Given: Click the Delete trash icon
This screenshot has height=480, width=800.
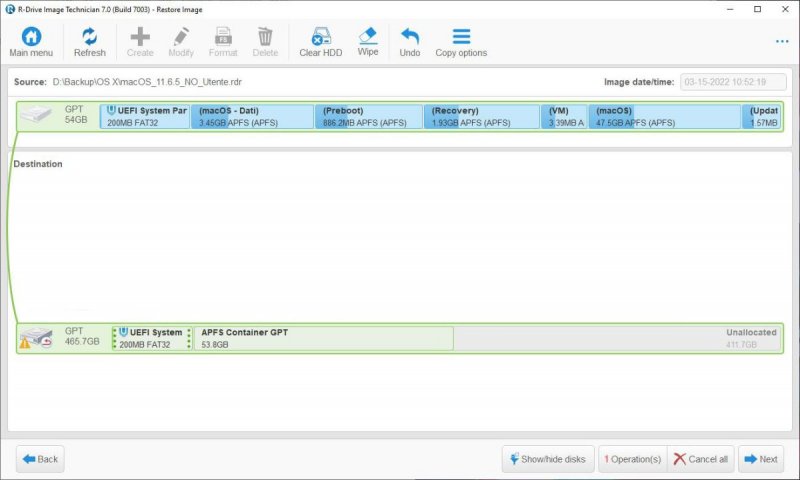Looking at the screenshot, I should pos(265,42).
